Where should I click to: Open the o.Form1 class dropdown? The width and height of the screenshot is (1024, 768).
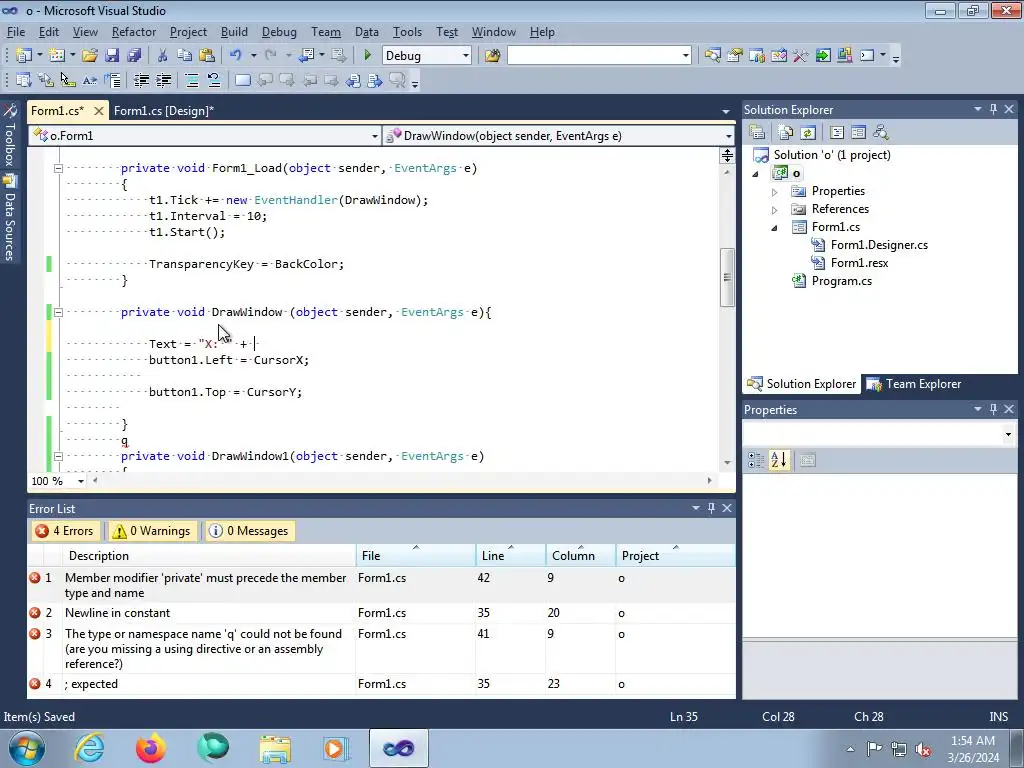[x=375, y=136]
